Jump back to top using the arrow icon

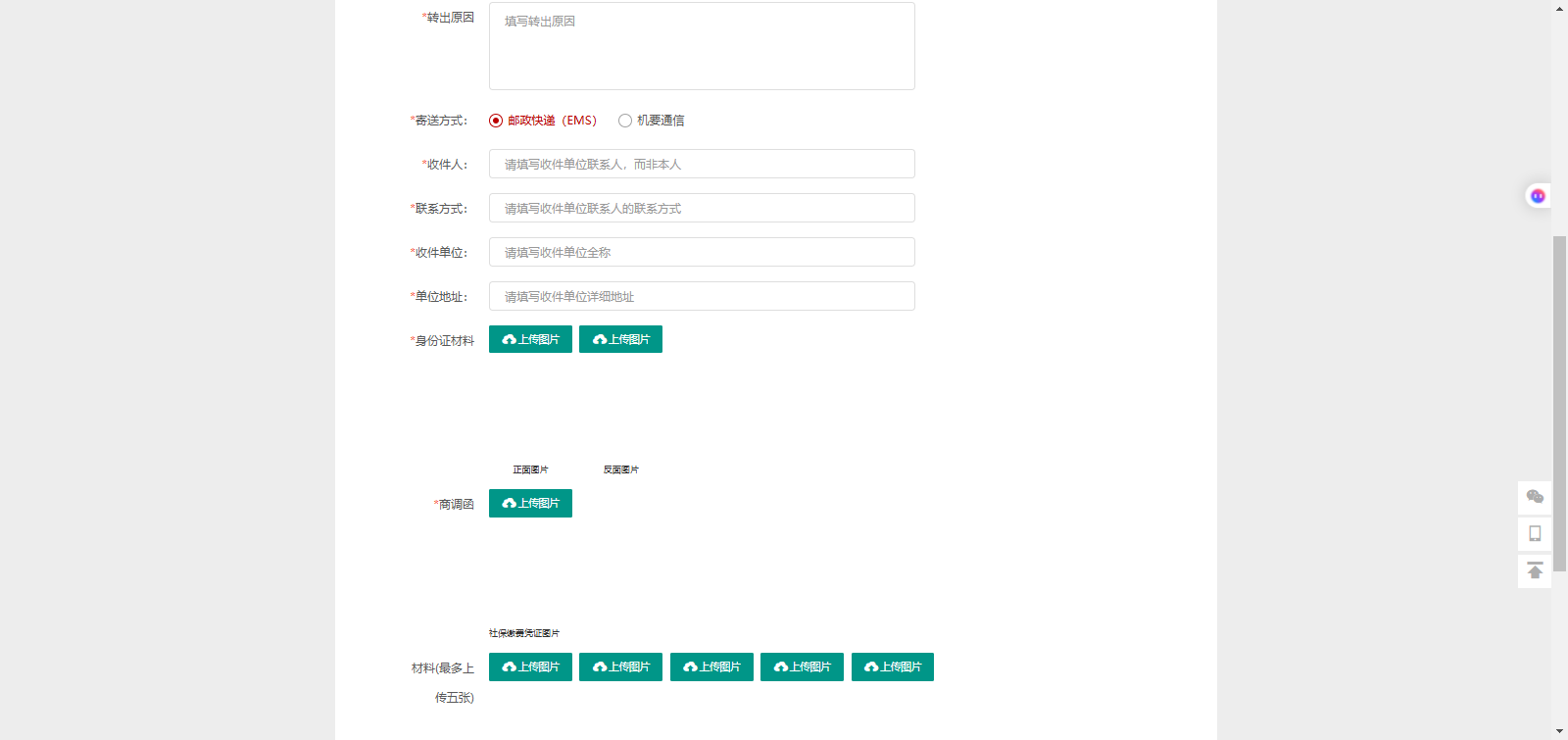(1535, 571)
